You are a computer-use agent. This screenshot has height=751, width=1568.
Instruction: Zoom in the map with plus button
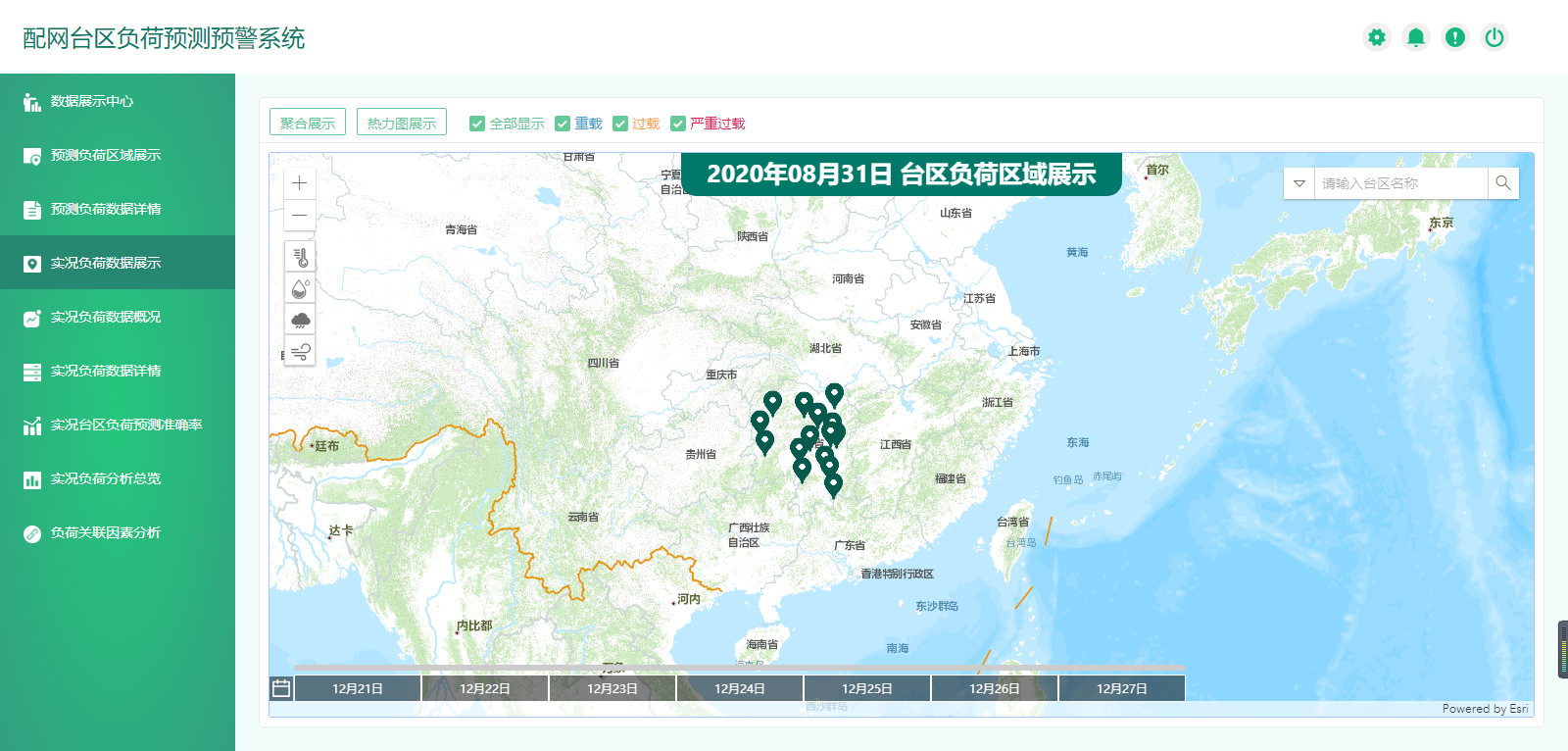300,183
